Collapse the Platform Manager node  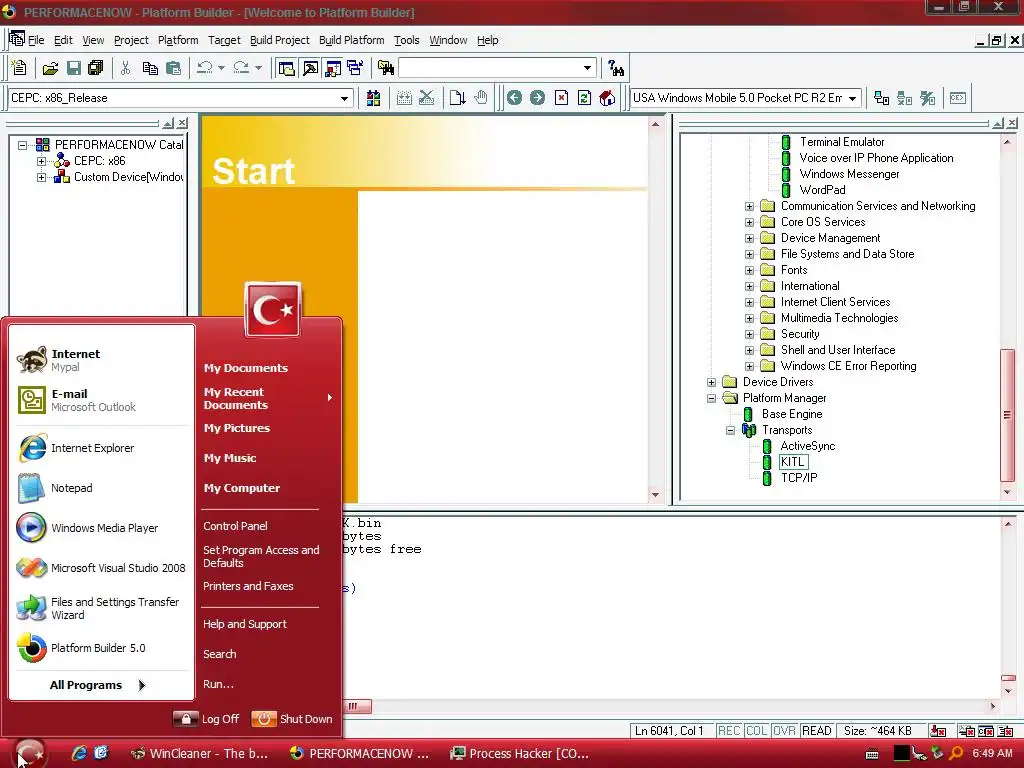tap(711, 398)
